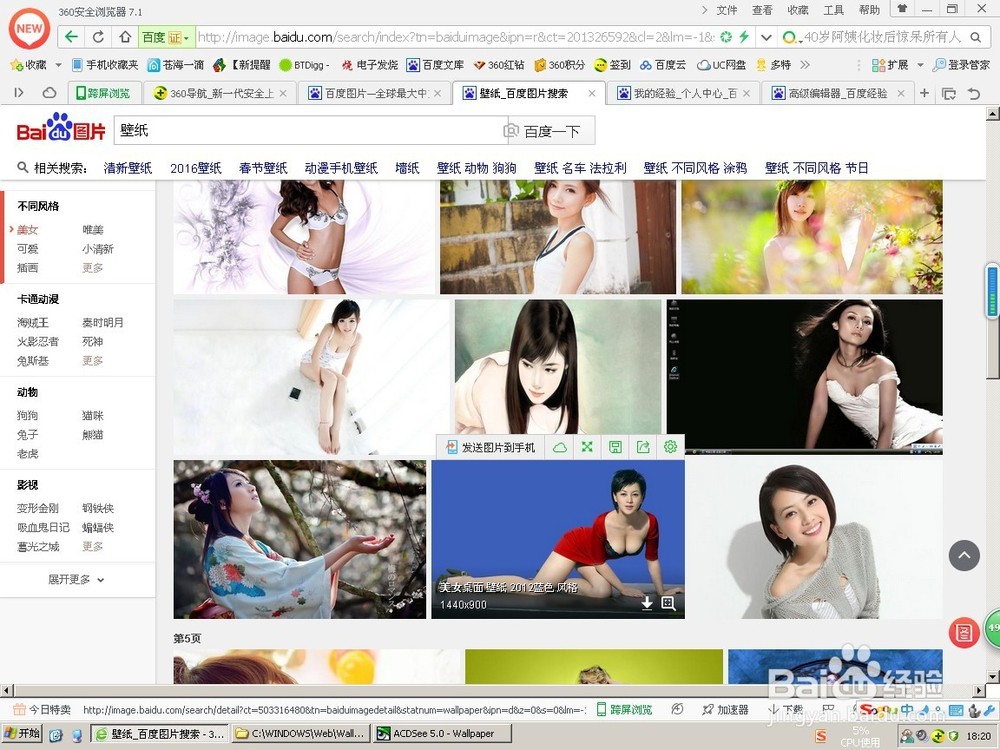Click the cloud save icon on image toolbar

point(559,447)
